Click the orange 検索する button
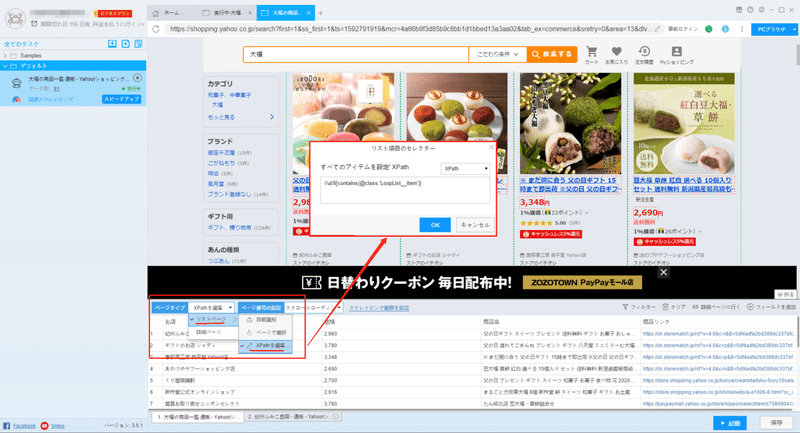This screenshot has height=433, width=800. point(552,54)
